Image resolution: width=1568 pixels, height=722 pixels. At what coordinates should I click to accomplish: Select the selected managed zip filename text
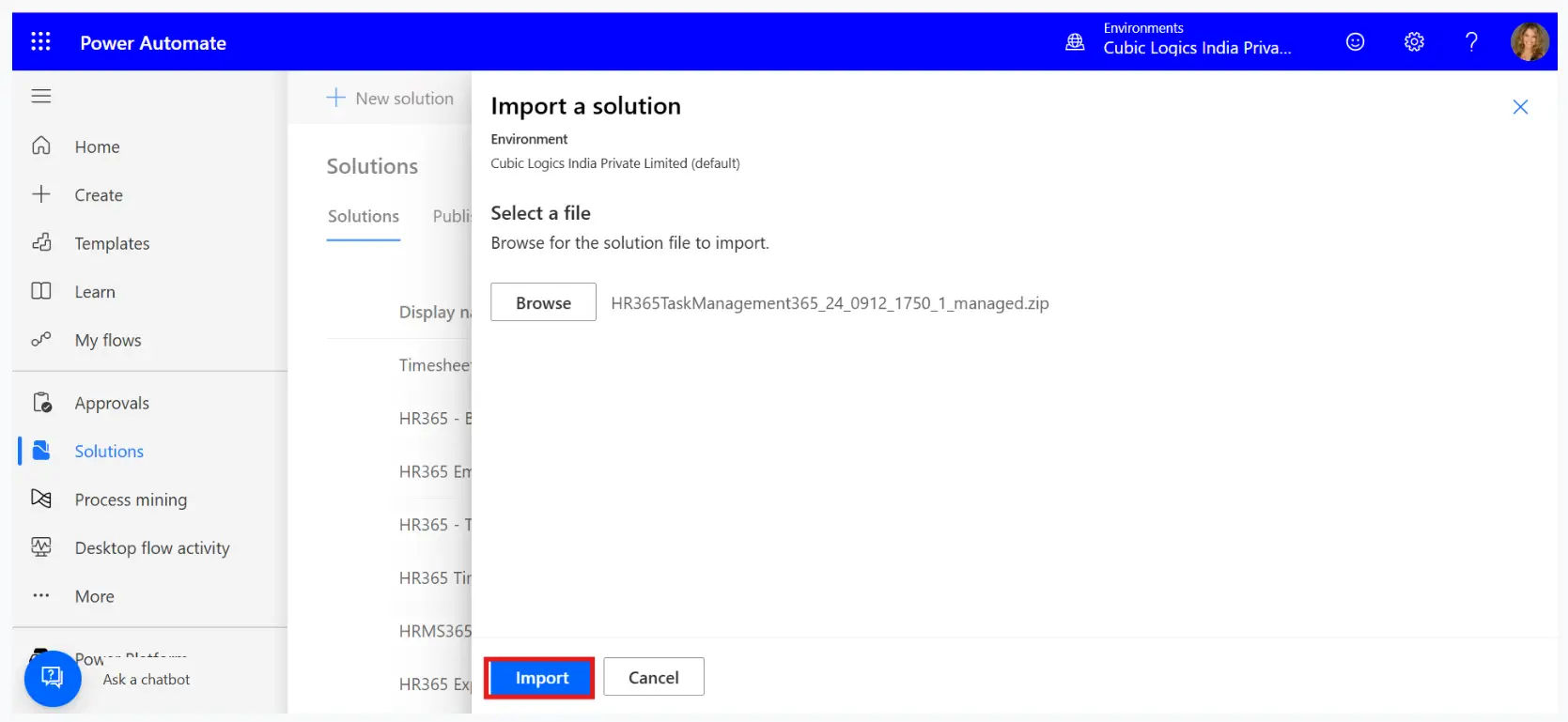[830, 303]
